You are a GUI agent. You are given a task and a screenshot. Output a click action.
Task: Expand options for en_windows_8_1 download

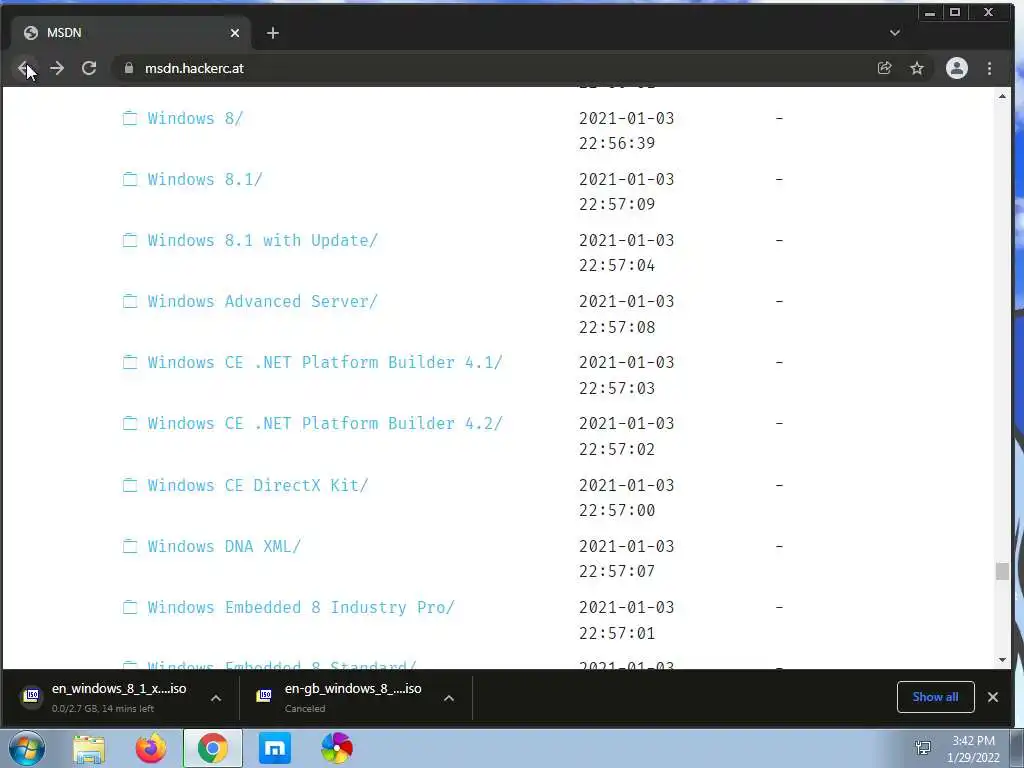tap(216, 698)
